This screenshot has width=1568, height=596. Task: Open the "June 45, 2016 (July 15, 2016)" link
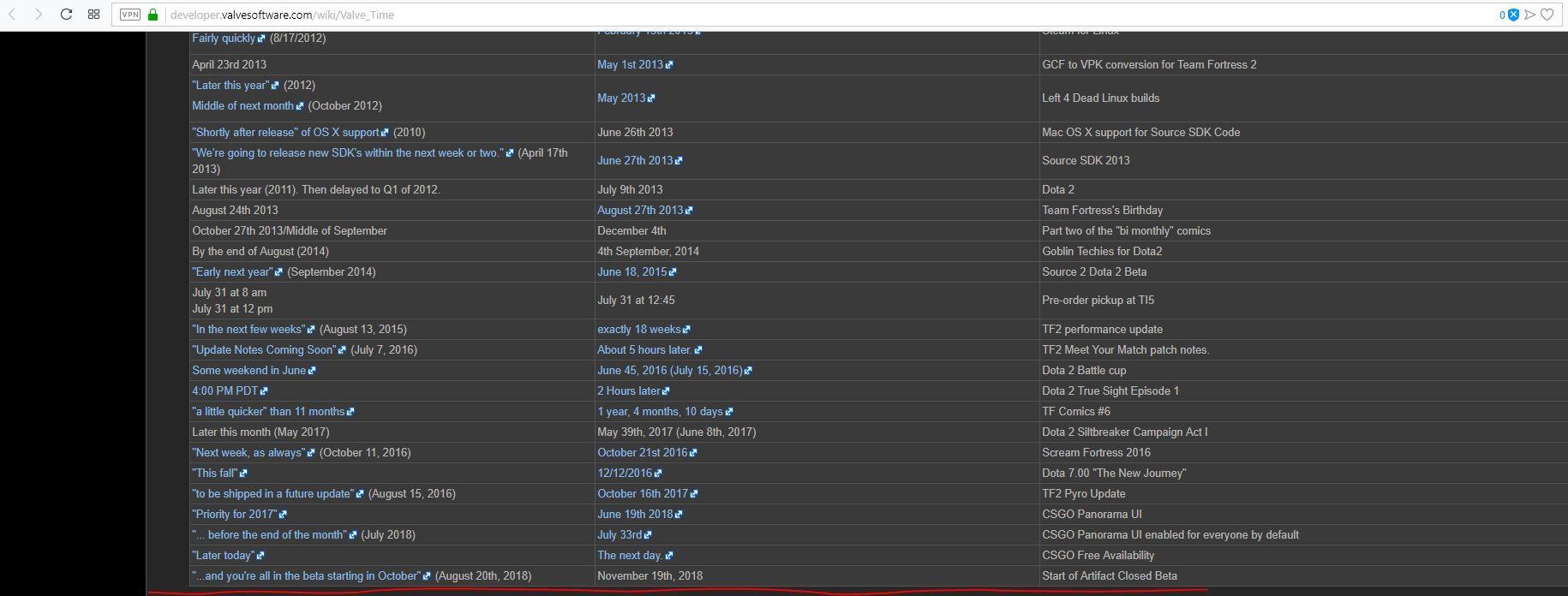670,371
